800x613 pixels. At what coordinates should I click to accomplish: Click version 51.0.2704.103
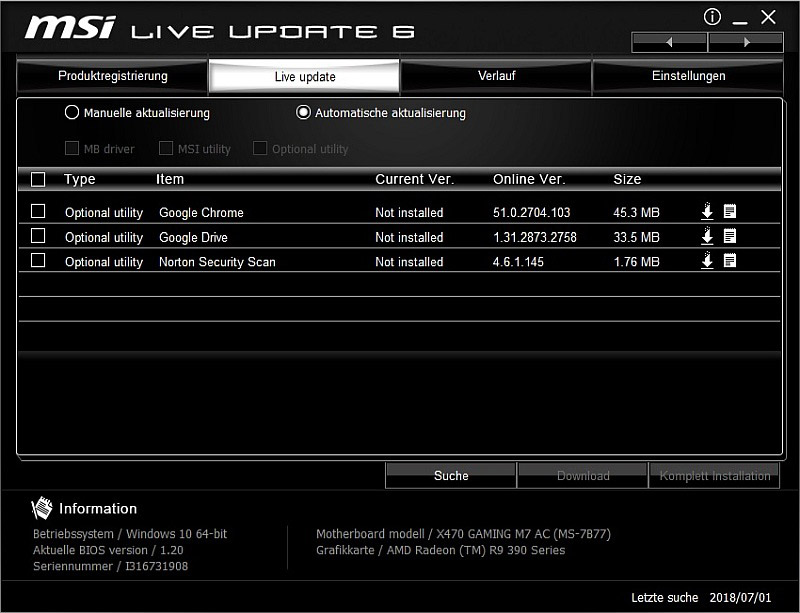click(532, 212)
